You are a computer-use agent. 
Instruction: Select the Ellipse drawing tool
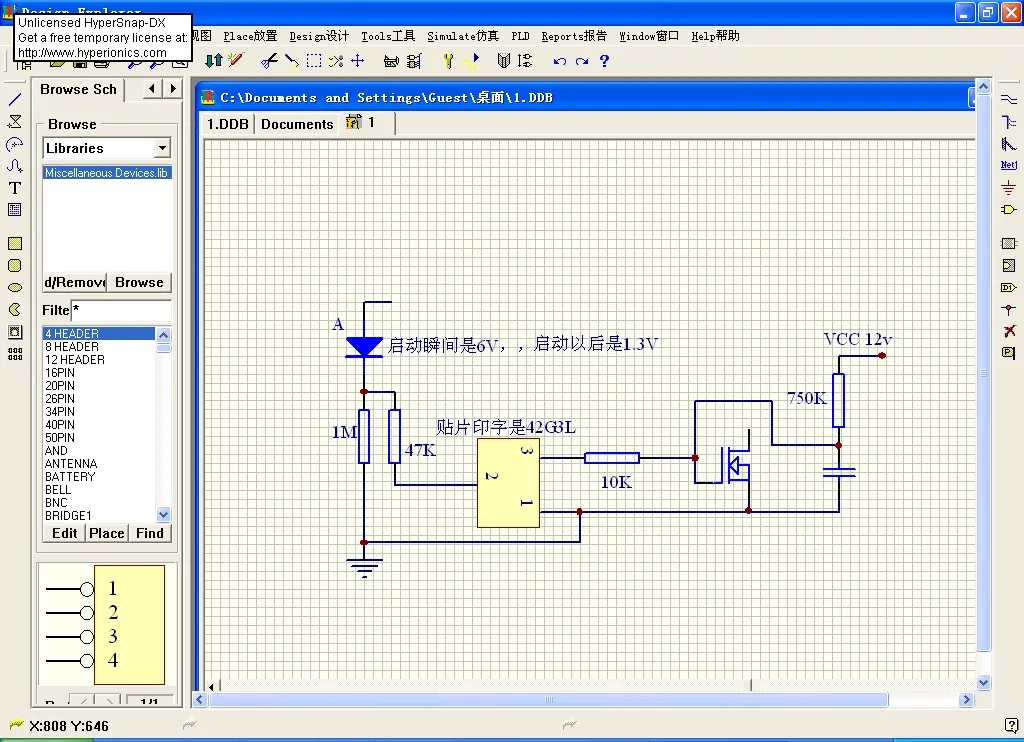point(15,287)
